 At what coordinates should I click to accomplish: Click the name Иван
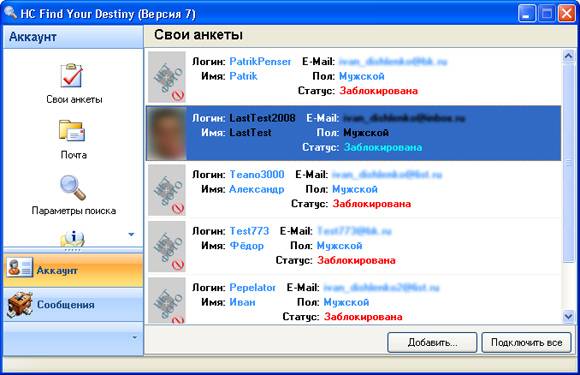point(242,302)
